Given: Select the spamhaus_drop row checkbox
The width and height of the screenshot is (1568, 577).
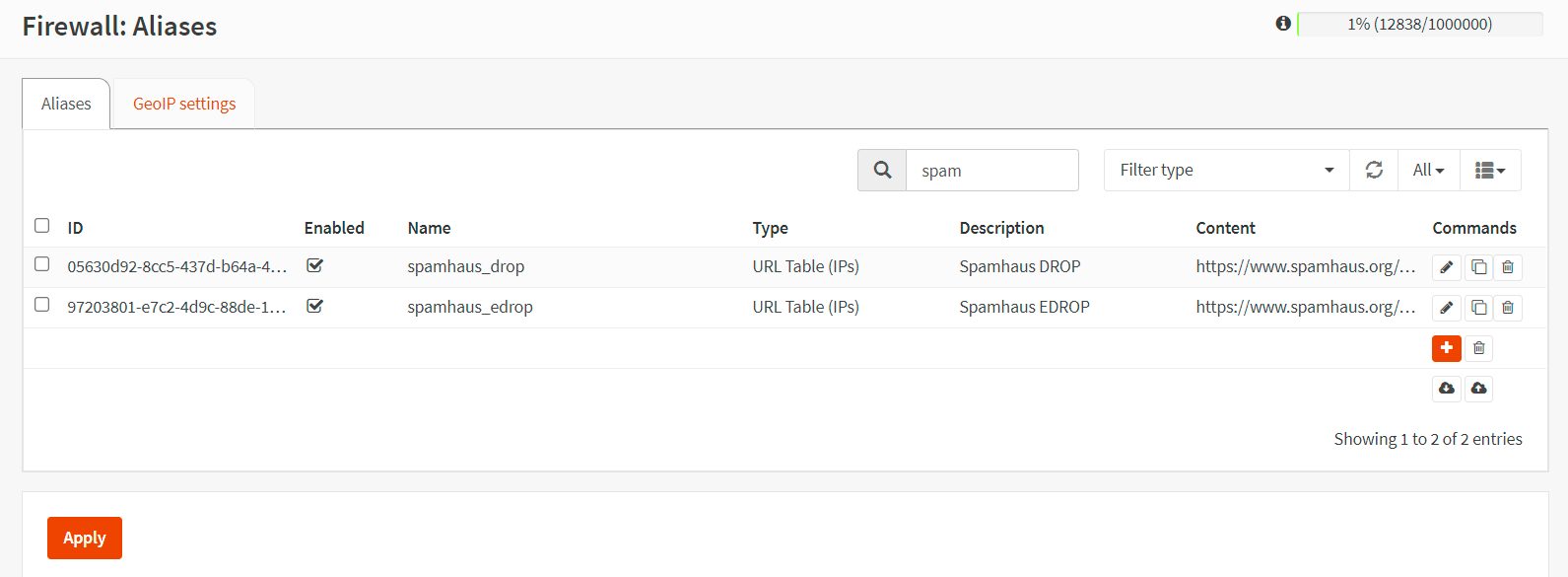Looking at the screenshot, I should (41, 264).
